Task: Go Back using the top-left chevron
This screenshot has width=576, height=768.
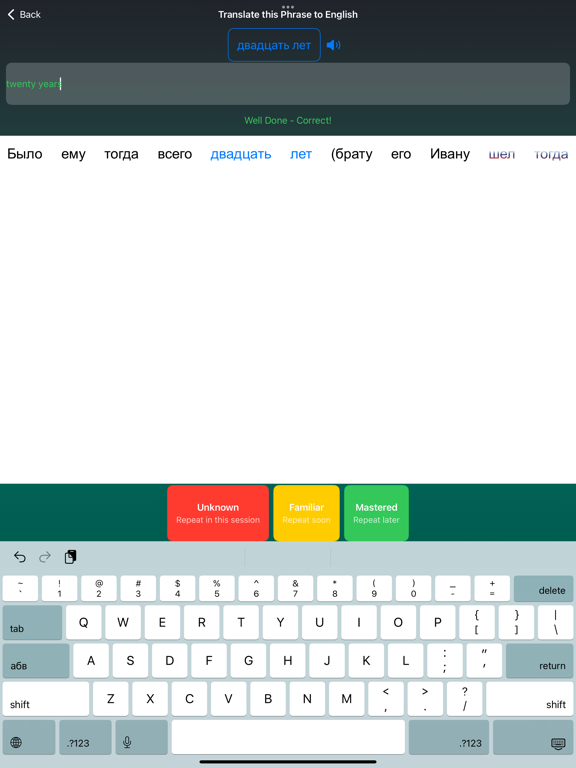Action: [24, 15]
